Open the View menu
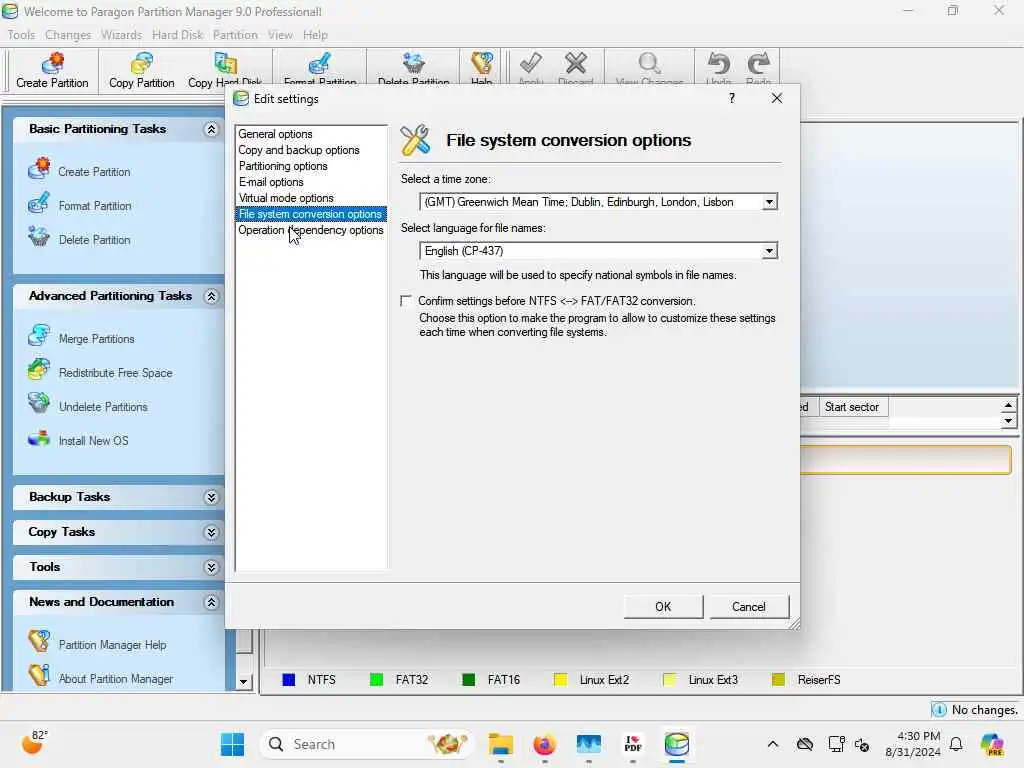1024x768 pixels. point(280,35)
